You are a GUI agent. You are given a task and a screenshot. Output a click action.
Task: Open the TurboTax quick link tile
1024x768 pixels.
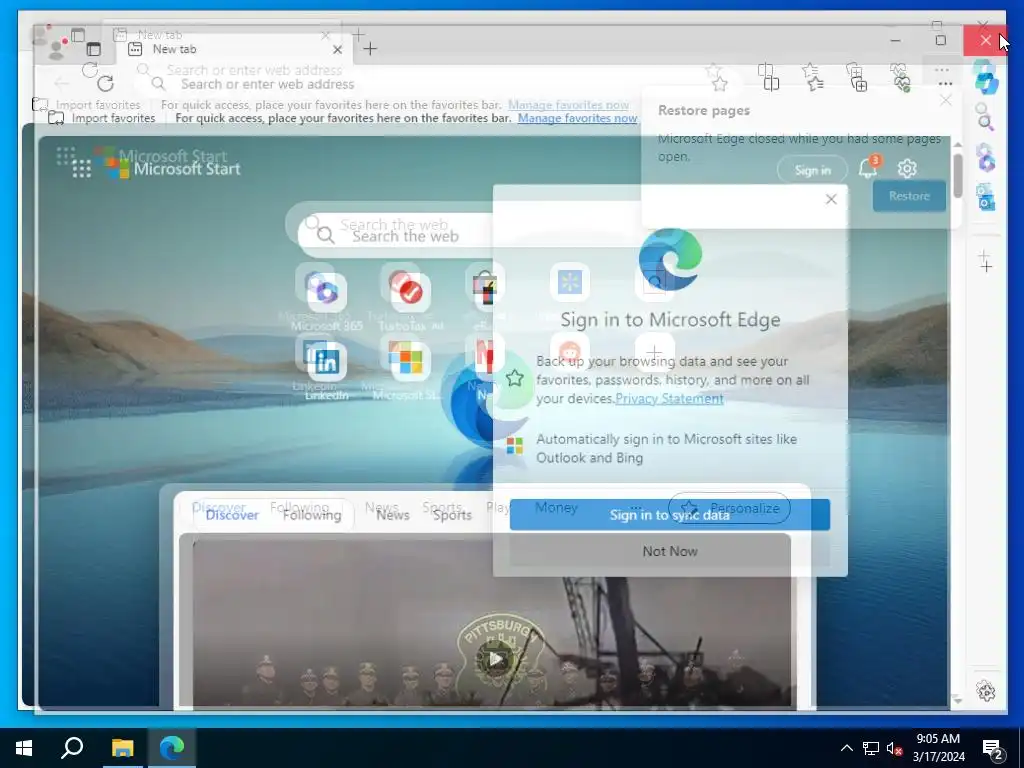411,293
